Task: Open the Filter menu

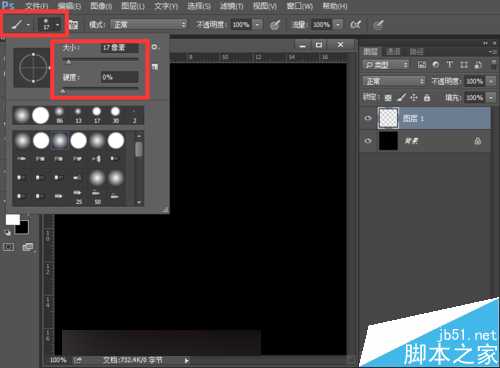Action: [232, 6]
